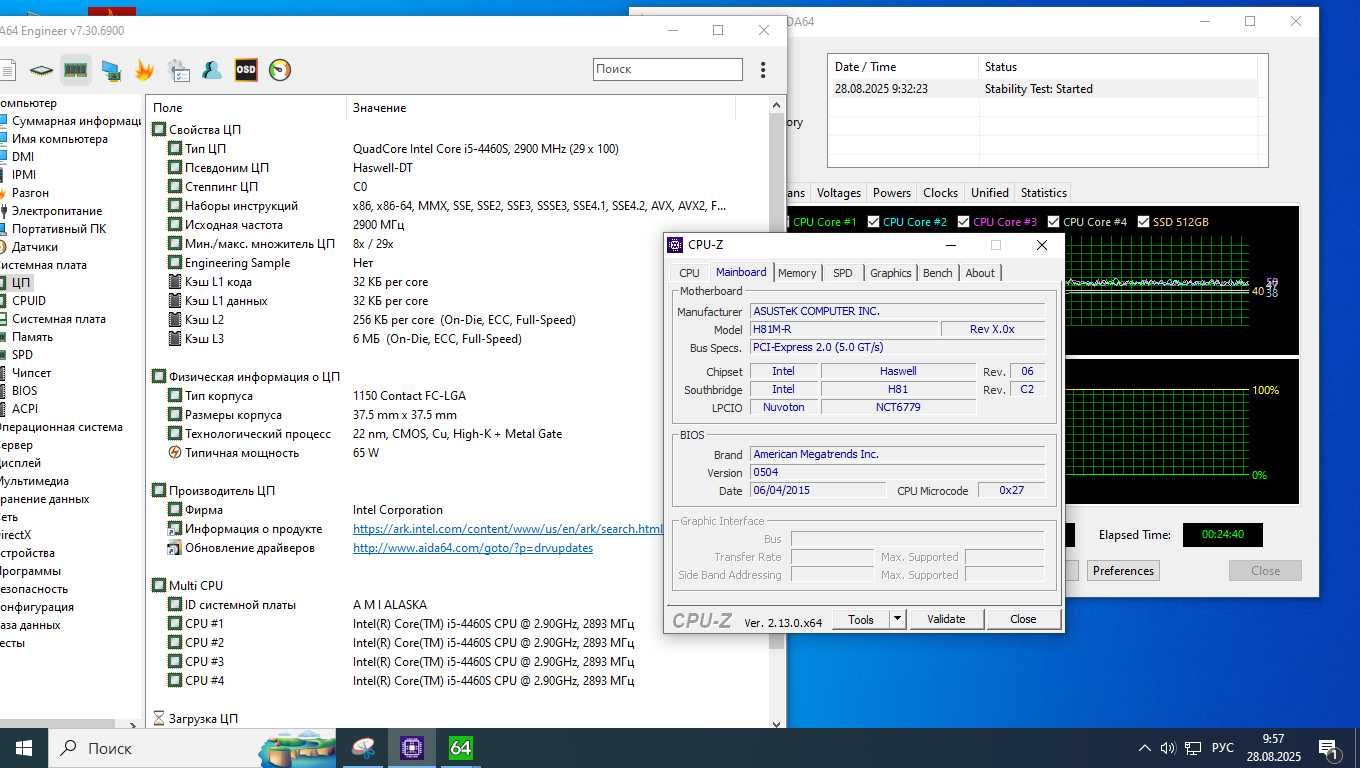1360x768 pixels.
Task: Select Разгон in the sidebar tree
Action: click(x=30, y=193)
